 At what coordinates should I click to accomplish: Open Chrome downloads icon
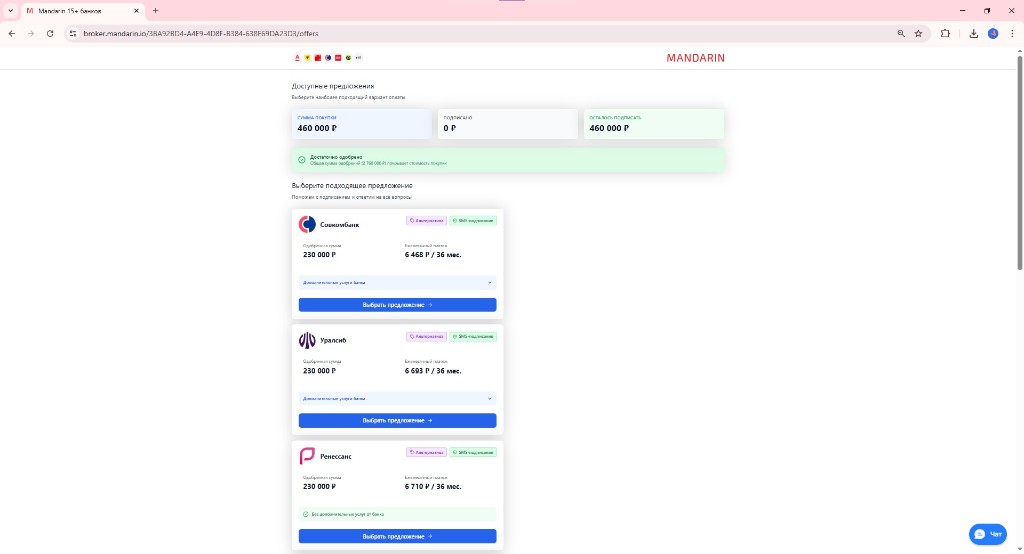973,33
